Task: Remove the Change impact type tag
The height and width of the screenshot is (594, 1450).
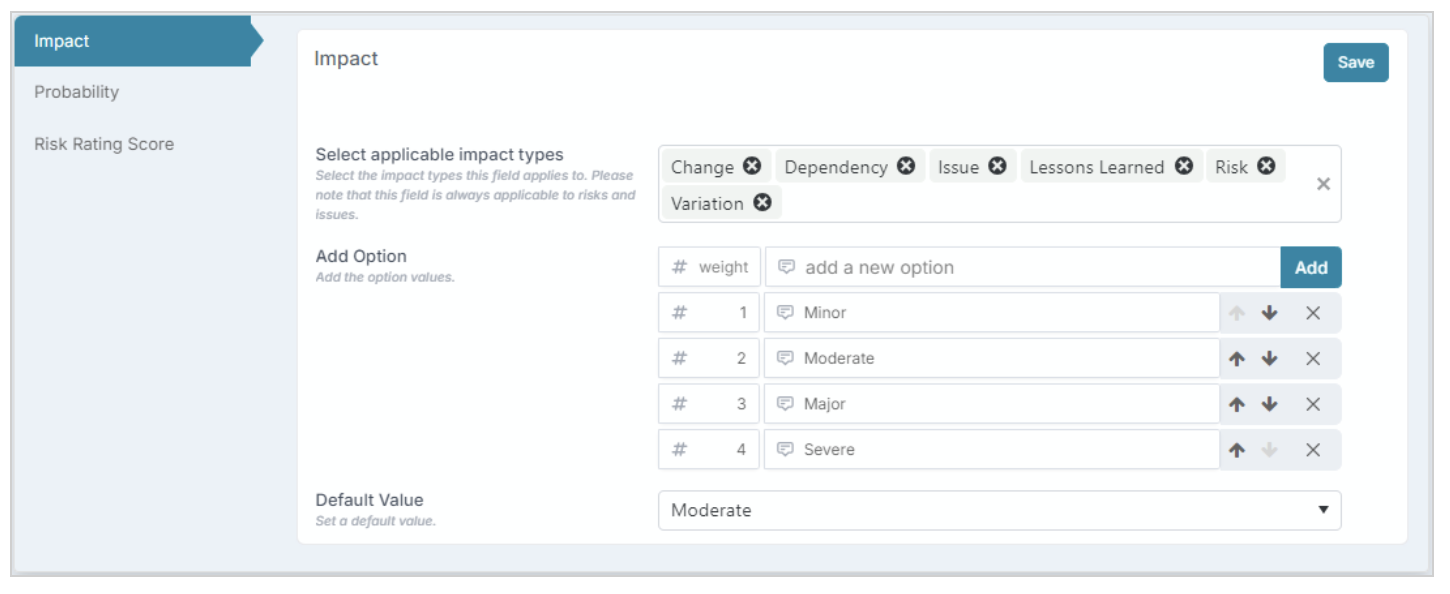Action: (752, 167)
